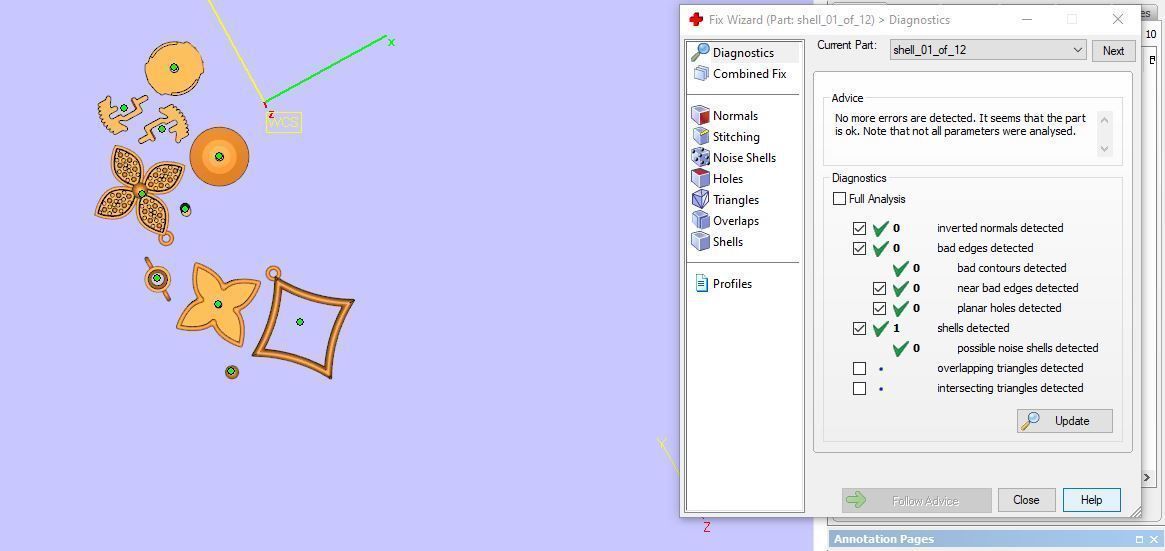Select the round disc part in viewport
Image resolution: width=1165 pixels, height=551 pixels.
(174, 68)
